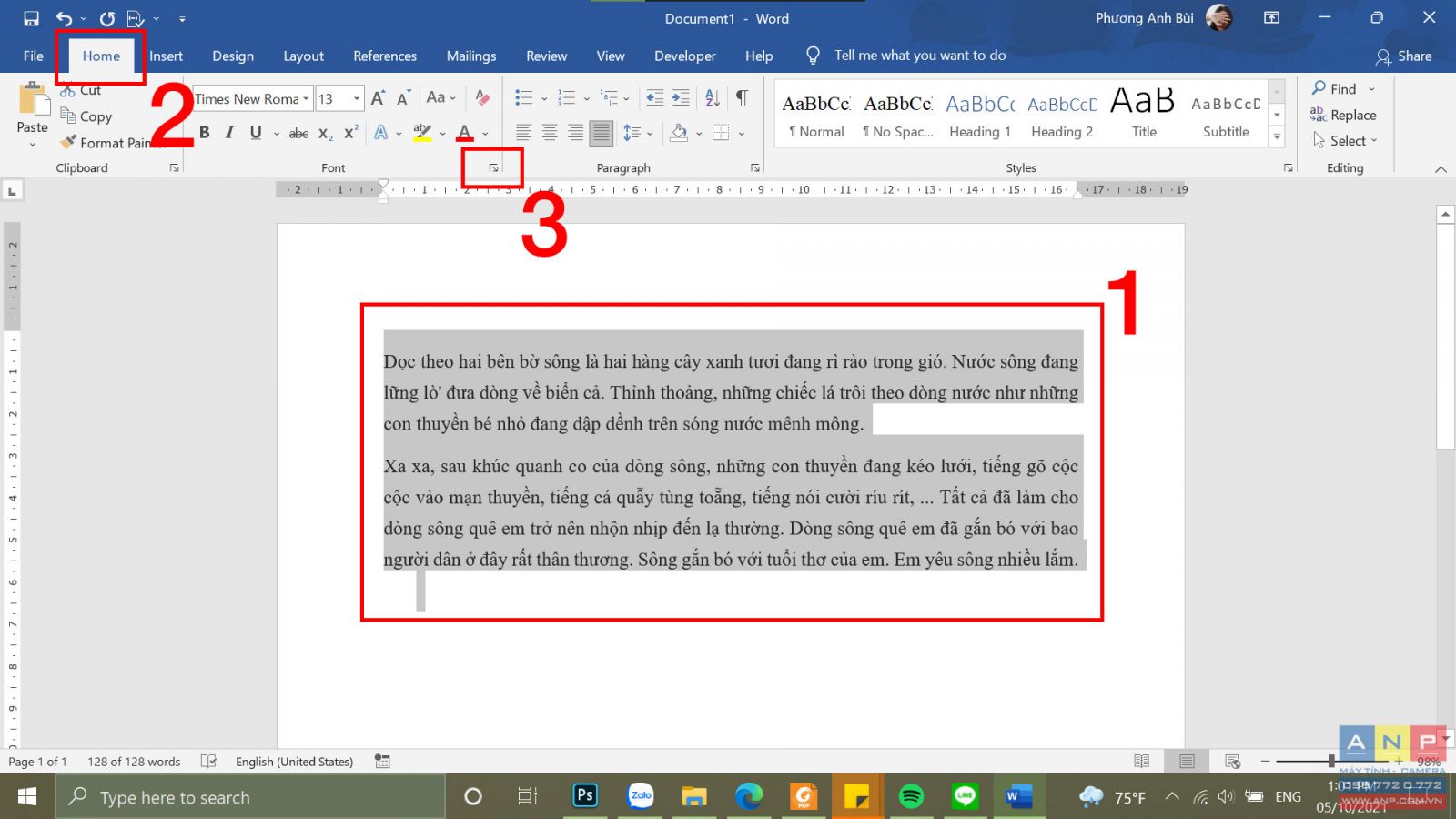Toggle Italic formatting
This screenshot has height=819, width=1456.
(x=229, y=133)
